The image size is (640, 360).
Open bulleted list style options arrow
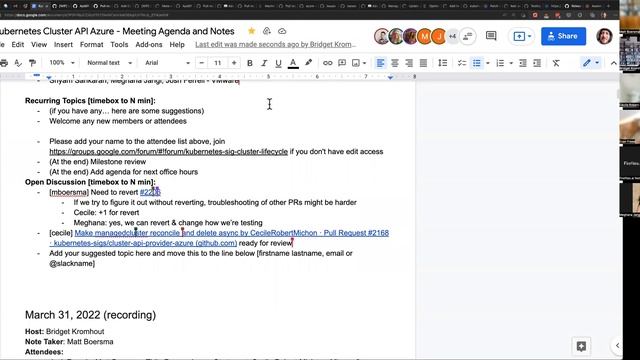pos(487,63)
